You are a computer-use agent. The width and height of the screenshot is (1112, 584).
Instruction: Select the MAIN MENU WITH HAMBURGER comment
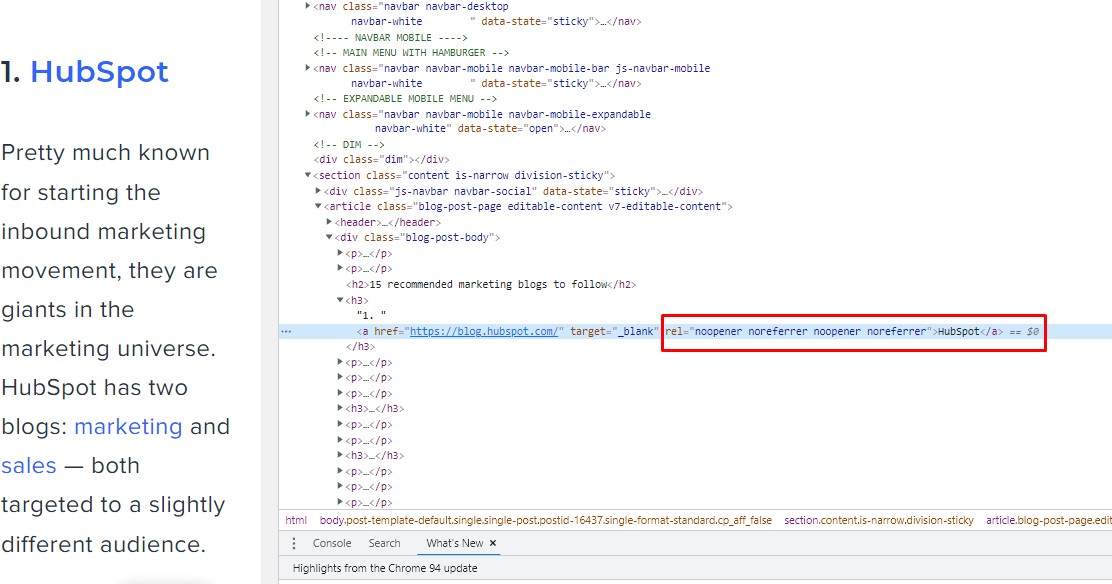click(411, 53)
